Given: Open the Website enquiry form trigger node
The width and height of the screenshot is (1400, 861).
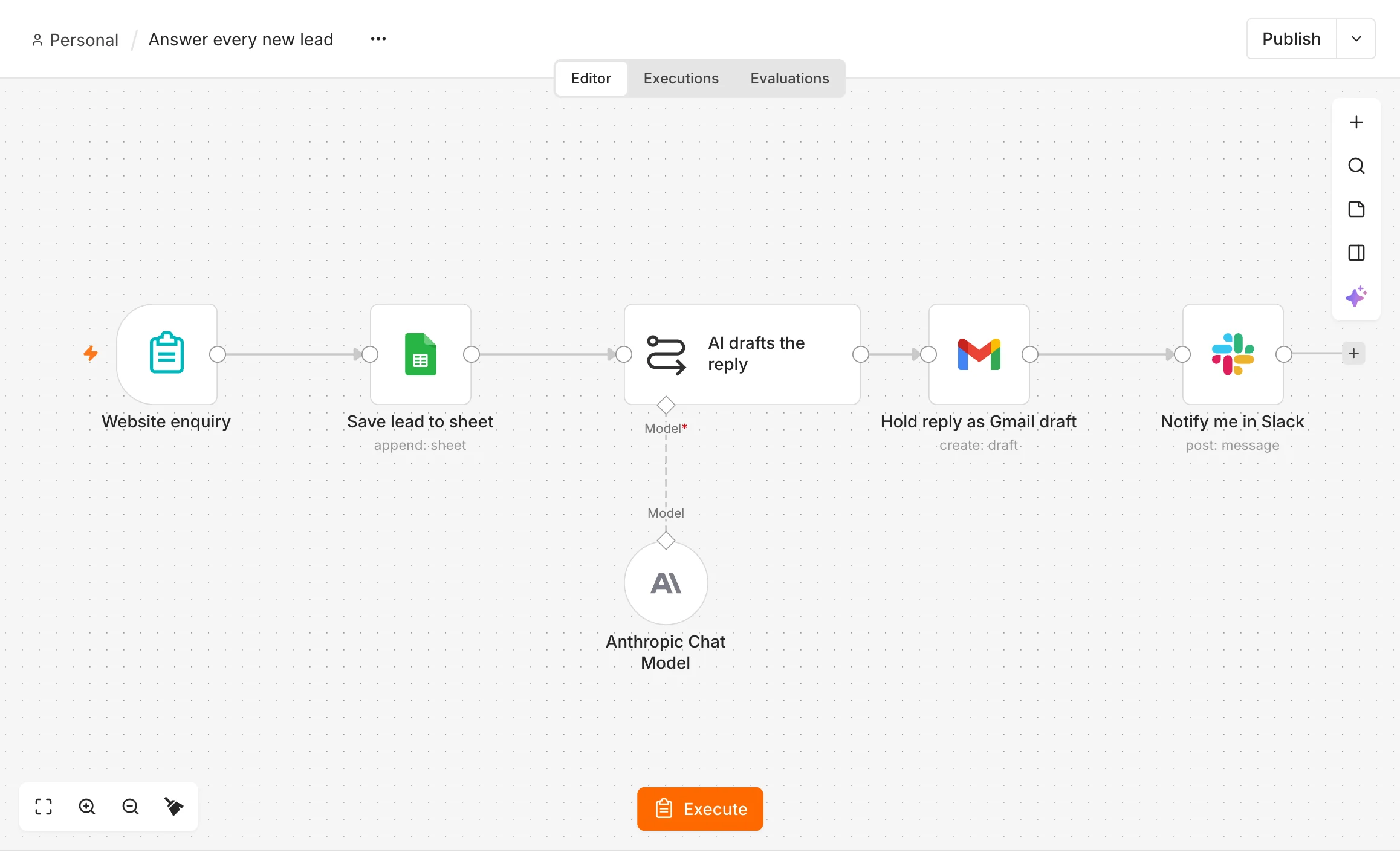Looking at the screenshot, I should click(167, 354).
